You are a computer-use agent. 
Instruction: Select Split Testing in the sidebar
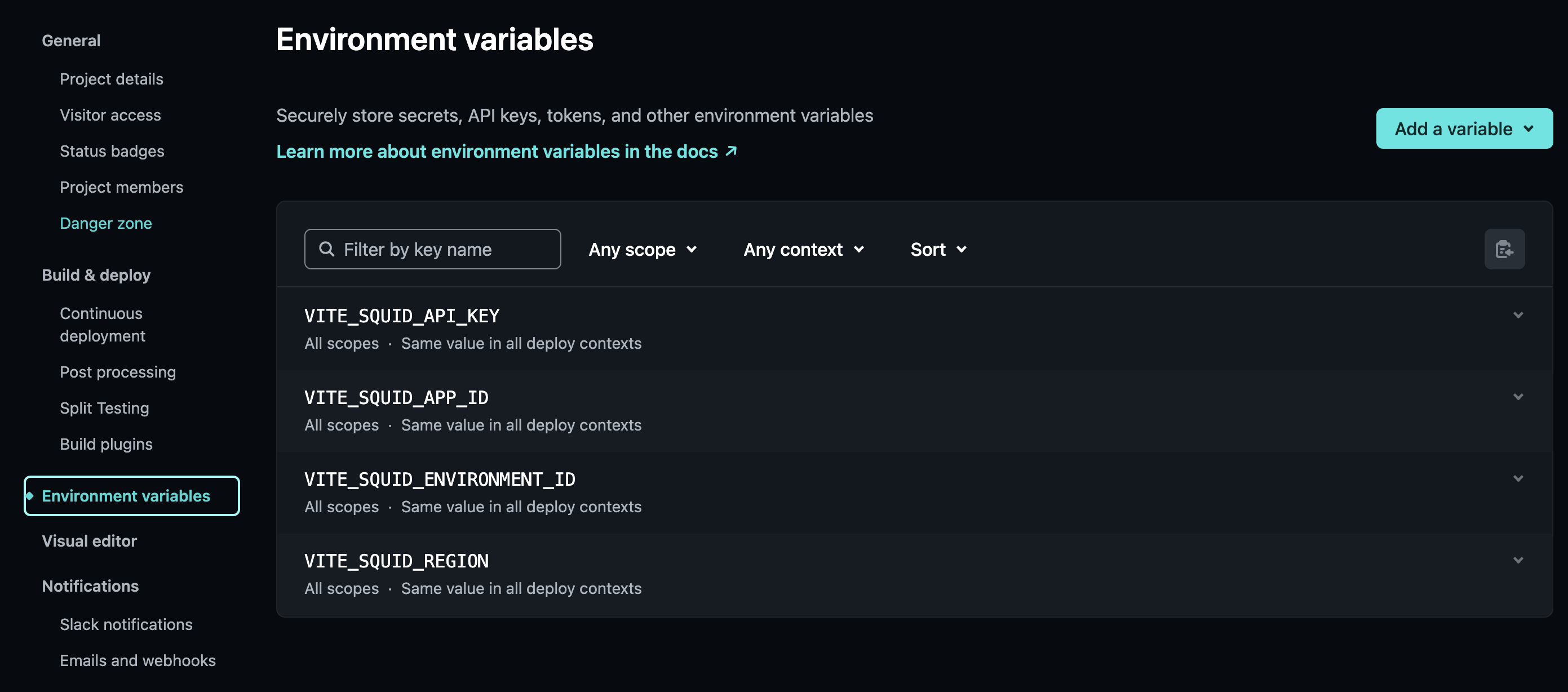tap(104, 408)
